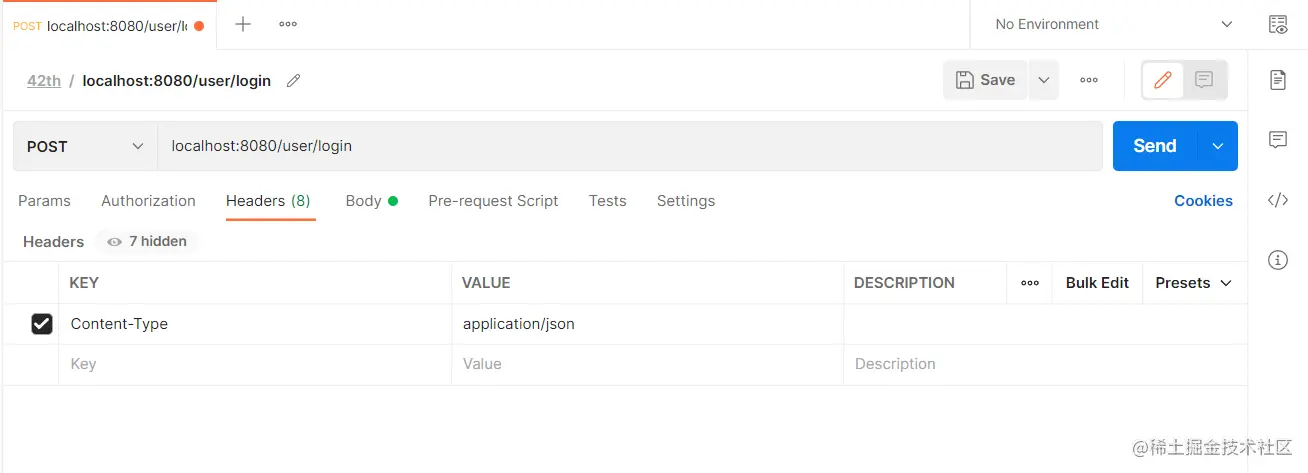Select the edit mode pencil icon
The width and height of the screenshot is (1308, 473).
click(x=1162, y=80)
